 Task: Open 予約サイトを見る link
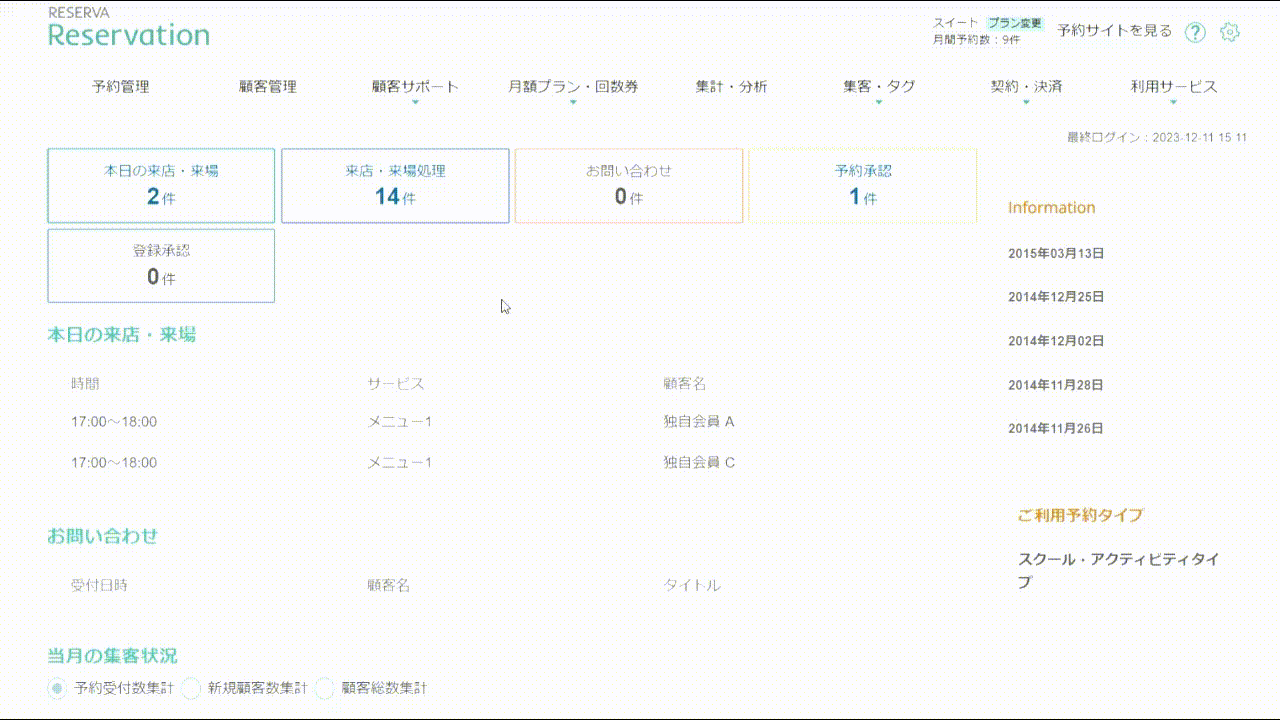pos(1114,31)
